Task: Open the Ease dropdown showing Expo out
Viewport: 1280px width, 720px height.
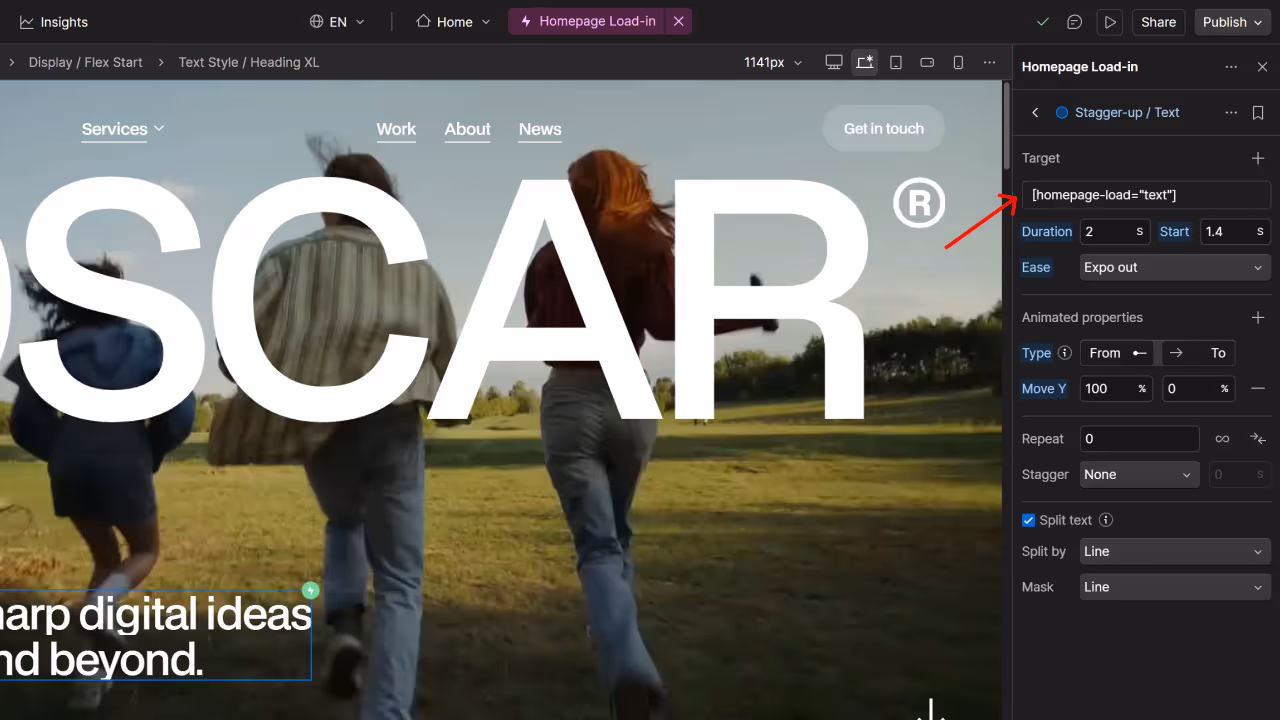Action: pyautogui.click(x=1175, y=267)
